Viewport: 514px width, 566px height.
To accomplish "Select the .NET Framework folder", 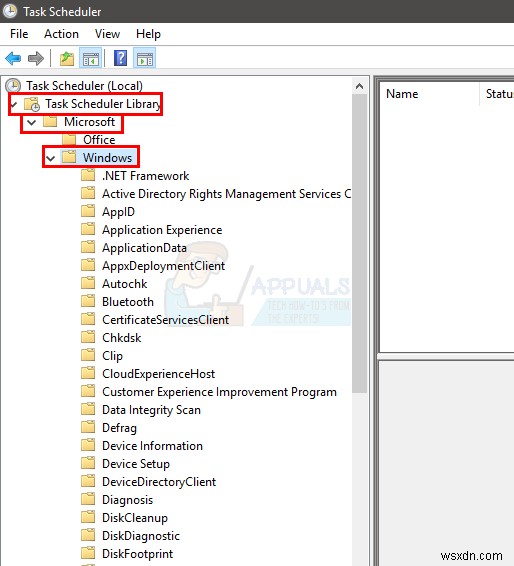I will pos(145,176).
